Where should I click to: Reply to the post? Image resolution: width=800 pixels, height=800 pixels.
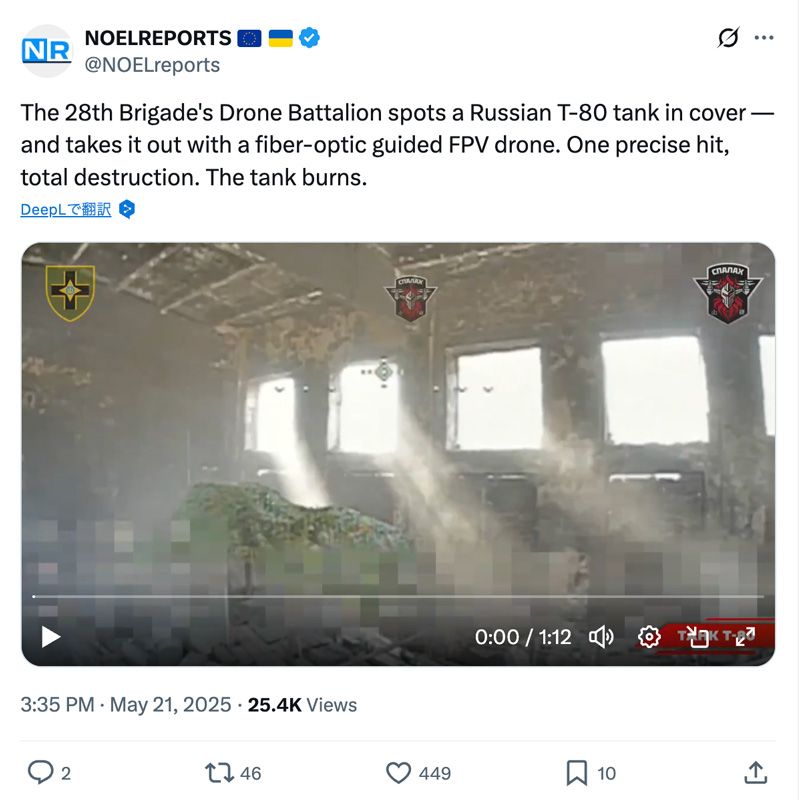coord(49,772)
